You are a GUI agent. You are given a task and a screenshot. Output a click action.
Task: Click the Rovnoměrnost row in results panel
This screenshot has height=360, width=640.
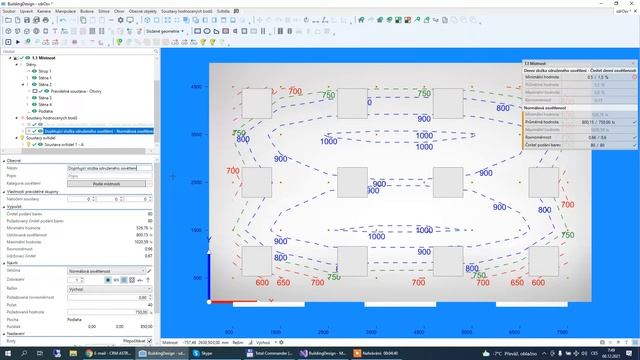580,138
